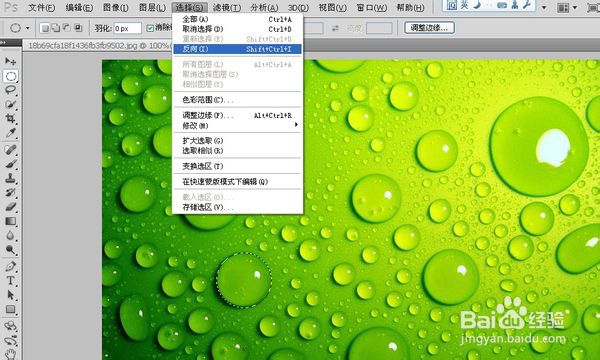The width and height of the screenshot is (600, 360).
Task: Click the swap width and height arrows
Action: [x=335, y=28]
